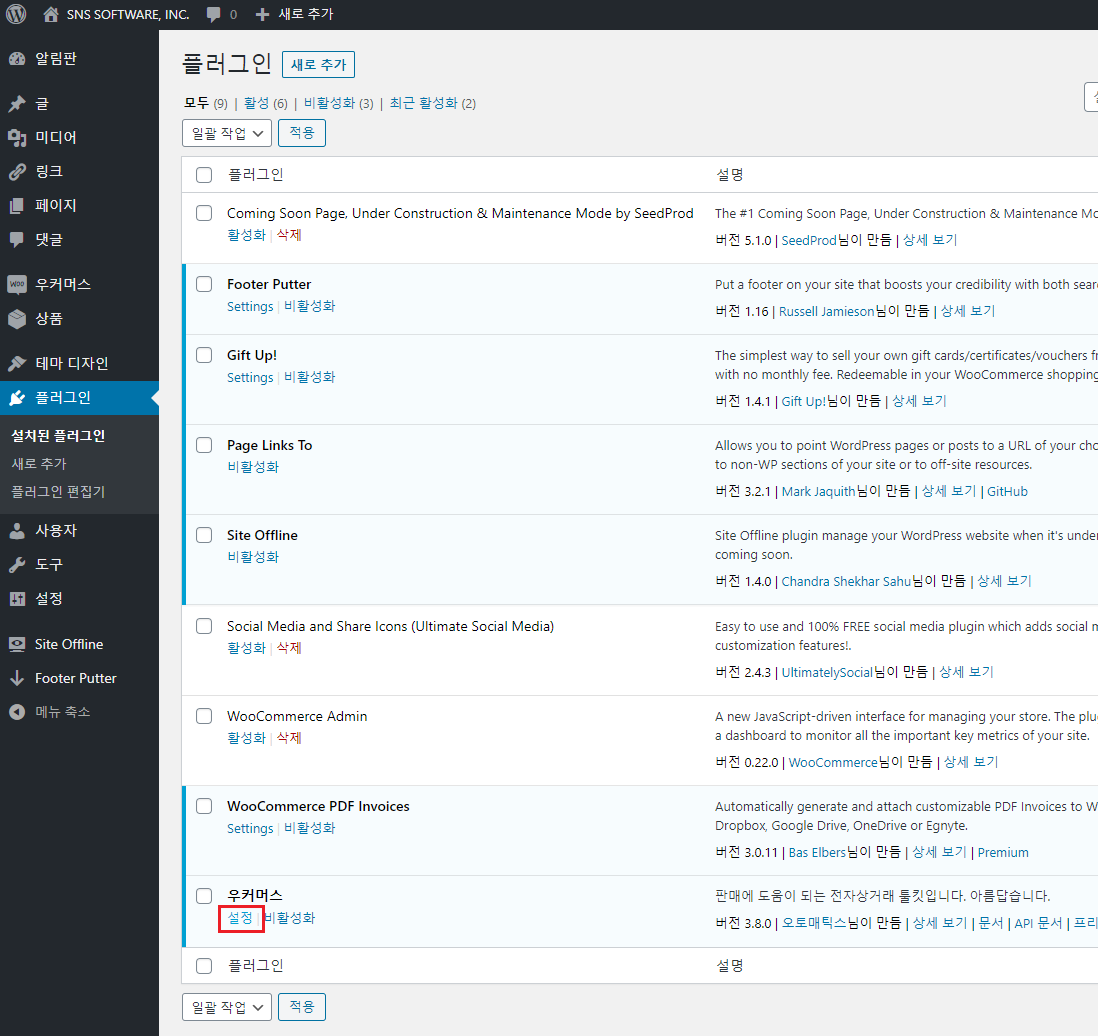Sort by 플러그인 column header
The height and width of the screenshot is (1036, 1098).
click(256, 175)
